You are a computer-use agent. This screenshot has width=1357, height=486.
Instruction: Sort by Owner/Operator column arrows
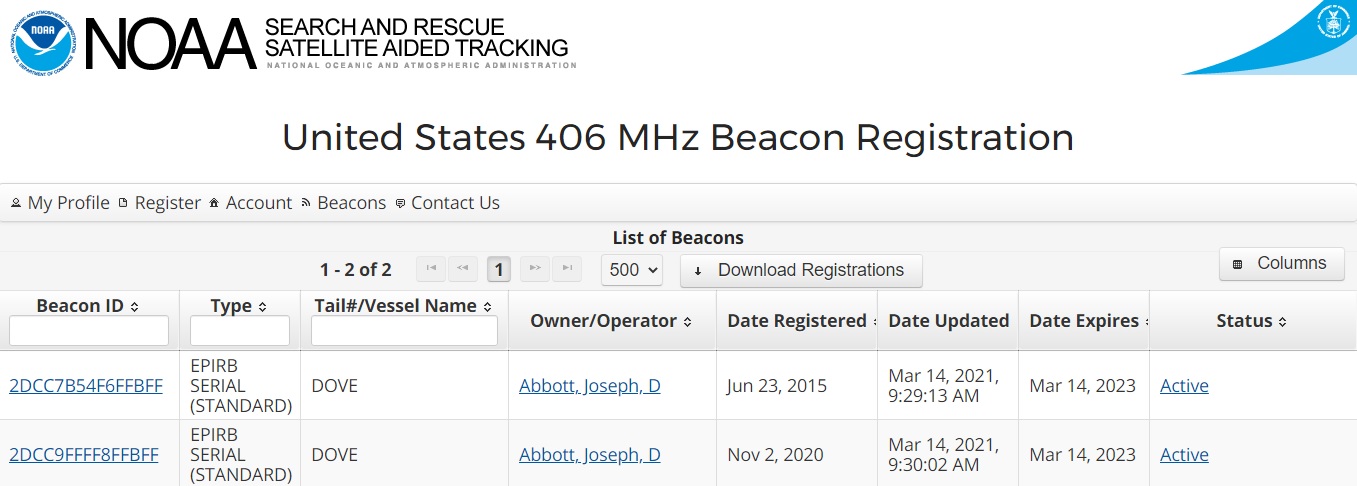[688, 321]
